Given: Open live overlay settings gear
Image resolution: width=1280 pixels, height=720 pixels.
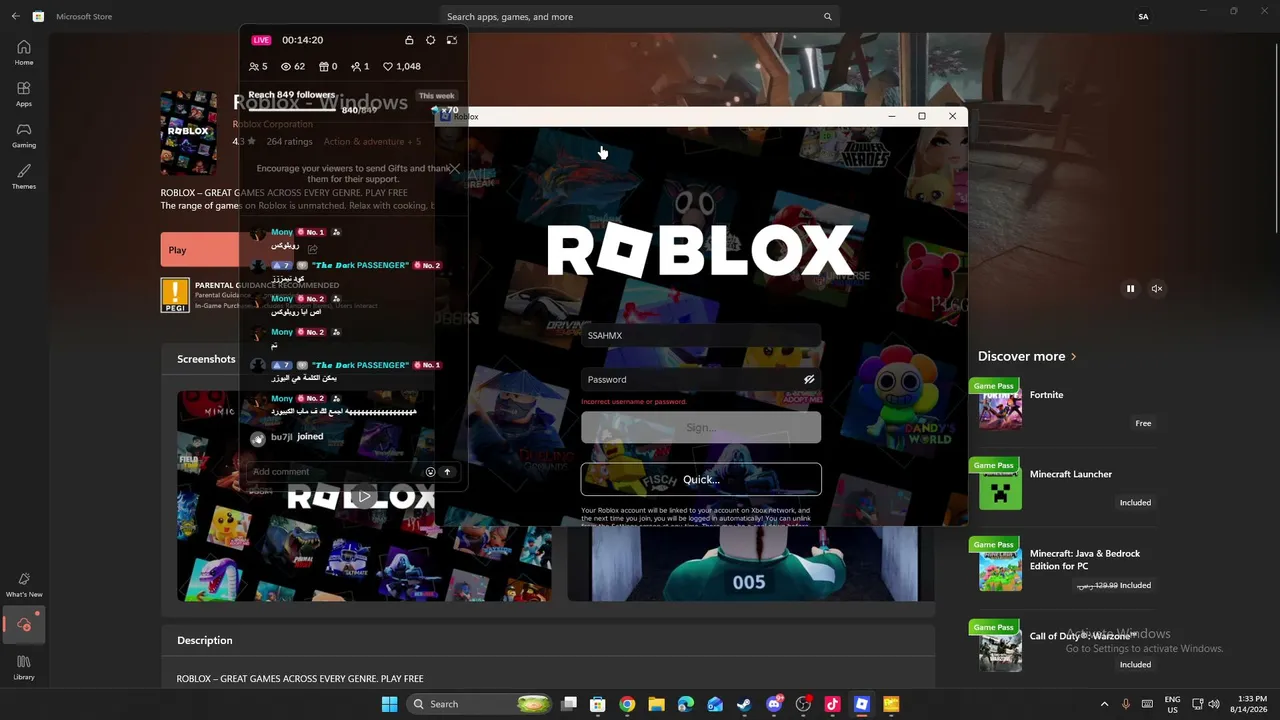Looking at the screenshot, I should (x=430, y=40).
